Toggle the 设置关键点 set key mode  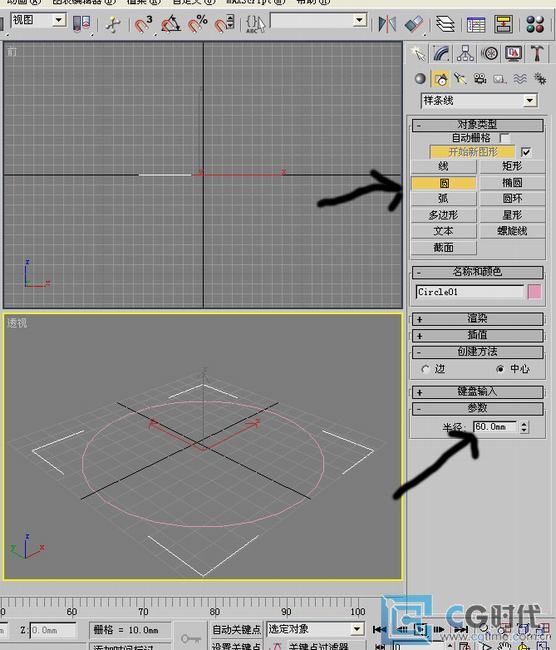click(x=236, y=645)
